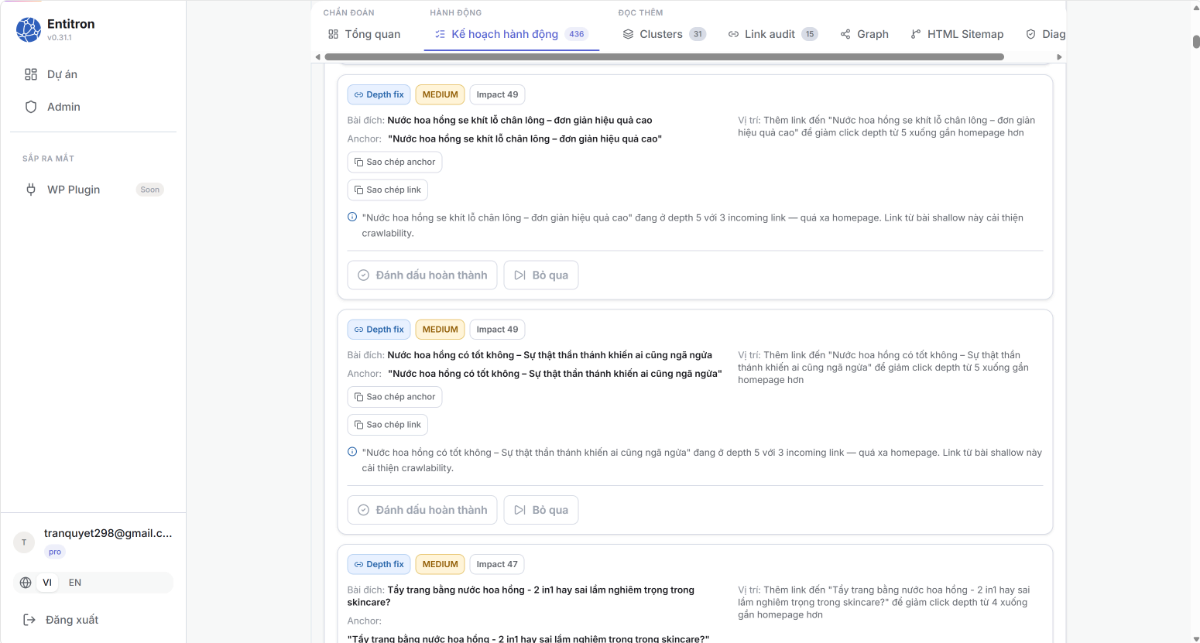The image size is (1200, 643).
Task: Click the HTML Sitemap branch icon
Action: 916,34
